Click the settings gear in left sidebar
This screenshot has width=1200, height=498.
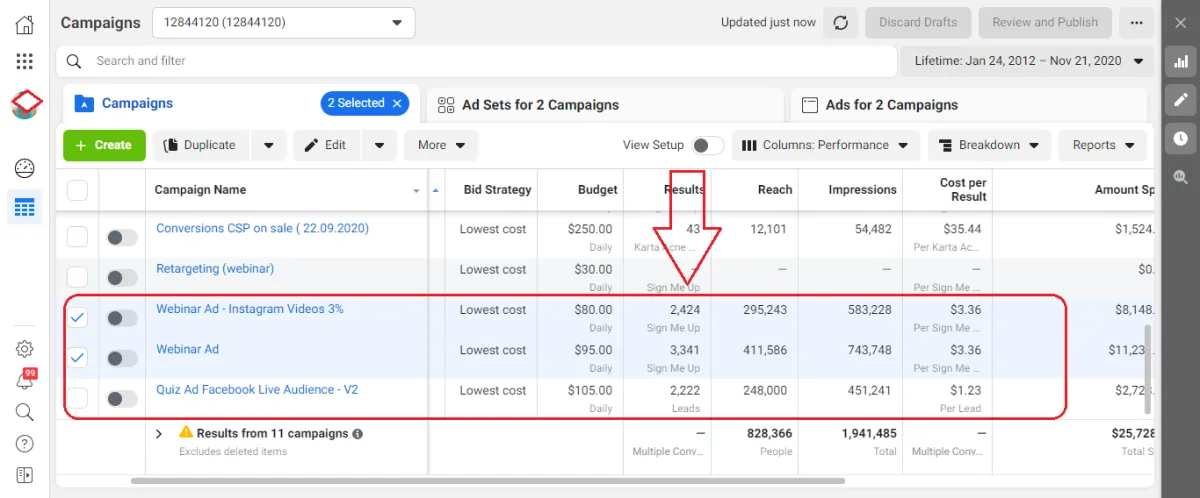(25, 349)
